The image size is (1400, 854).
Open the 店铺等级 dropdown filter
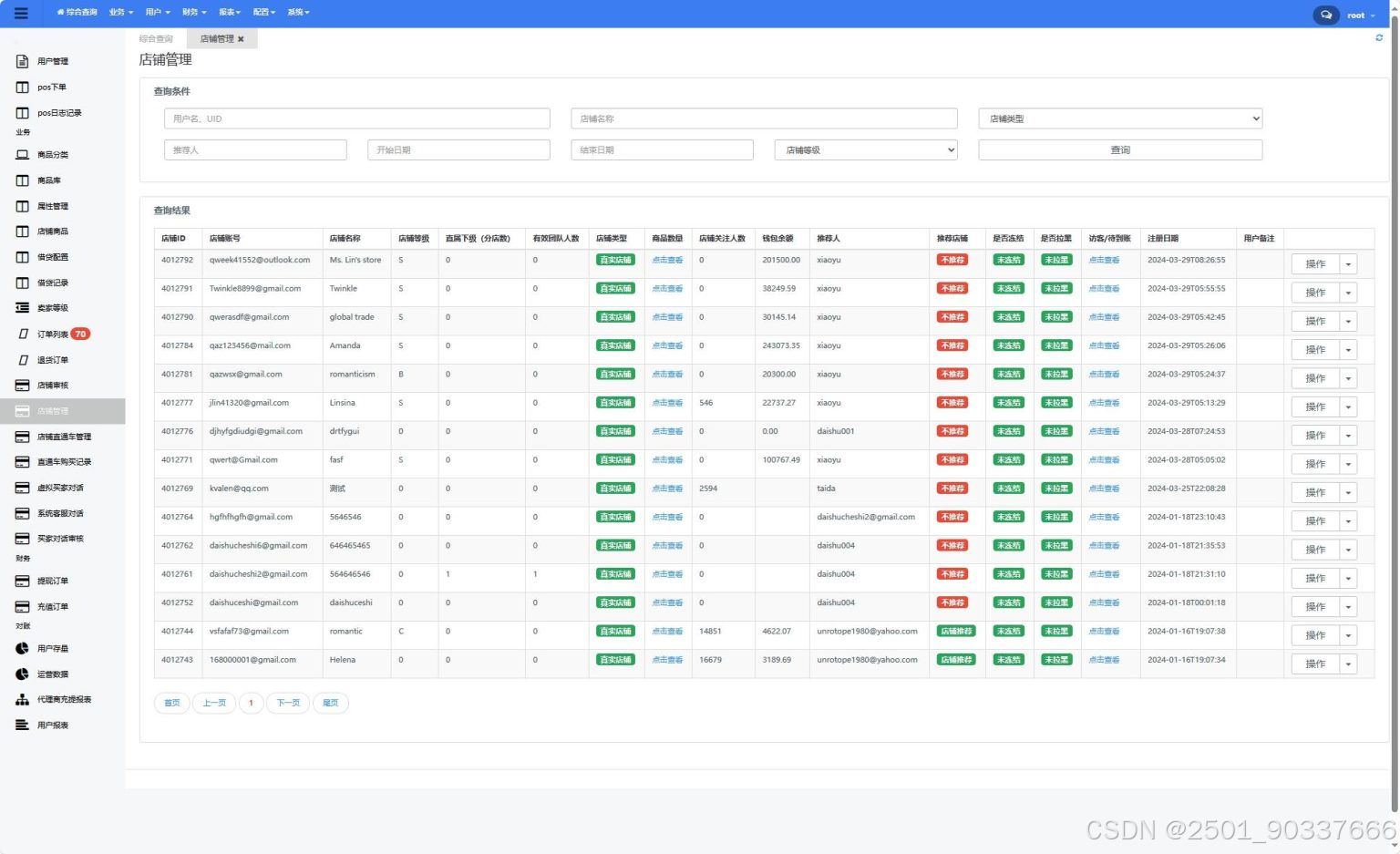[x=866, y=149]
